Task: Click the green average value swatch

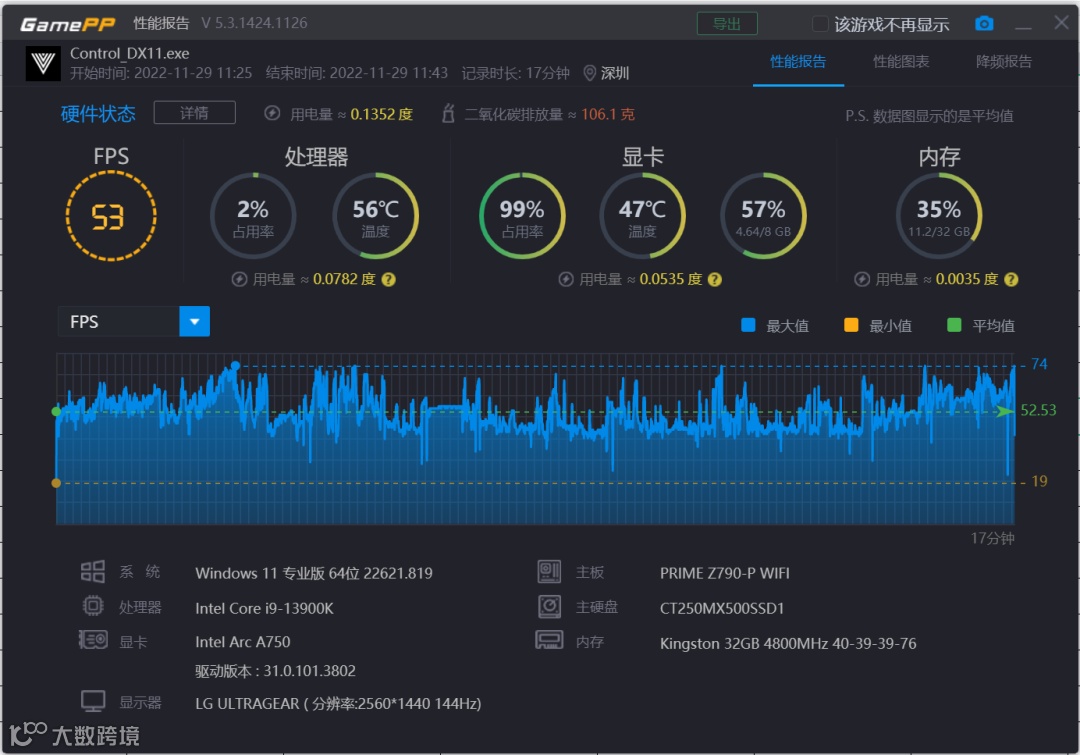Action: point(954,325)
